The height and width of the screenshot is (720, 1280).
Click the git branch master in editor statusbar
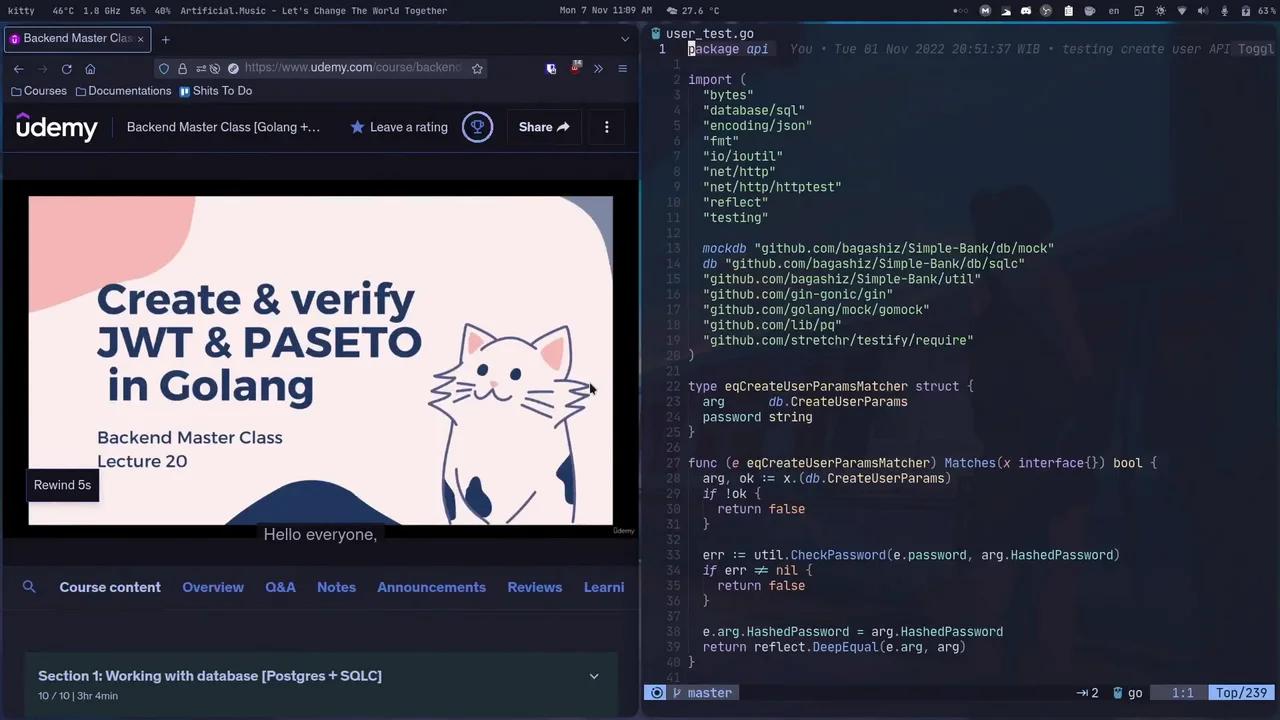(x=709, y=692)
